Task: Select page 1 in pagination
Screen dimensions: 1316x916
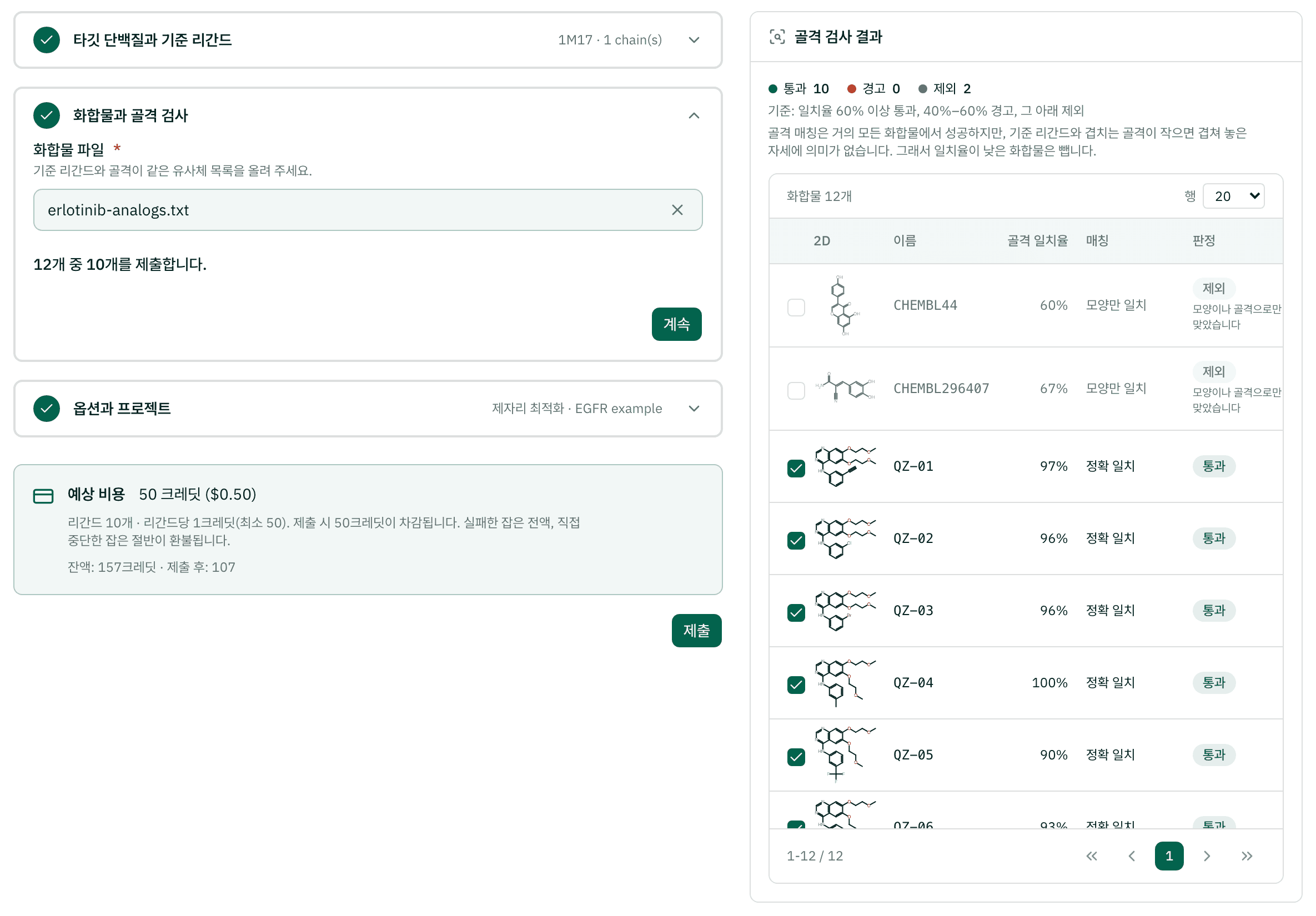Action: point(1169,855)
